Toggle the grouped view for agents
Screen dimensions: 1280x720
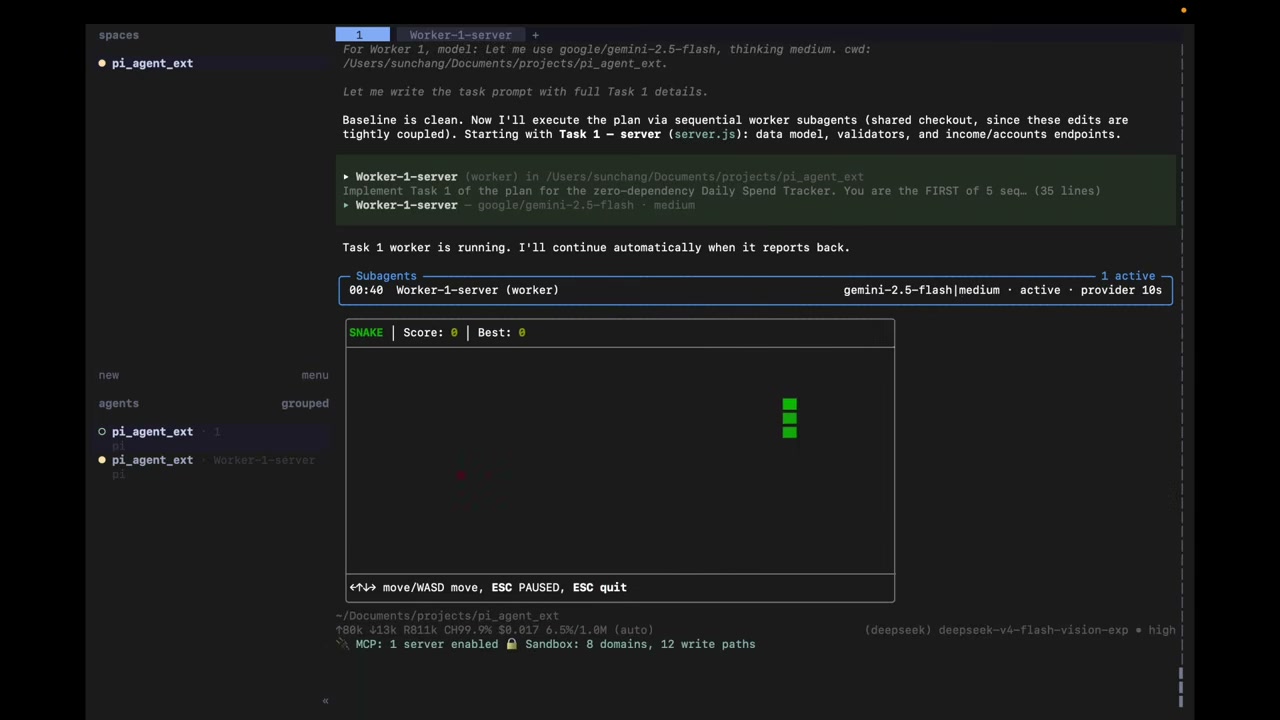click(304, 403)
